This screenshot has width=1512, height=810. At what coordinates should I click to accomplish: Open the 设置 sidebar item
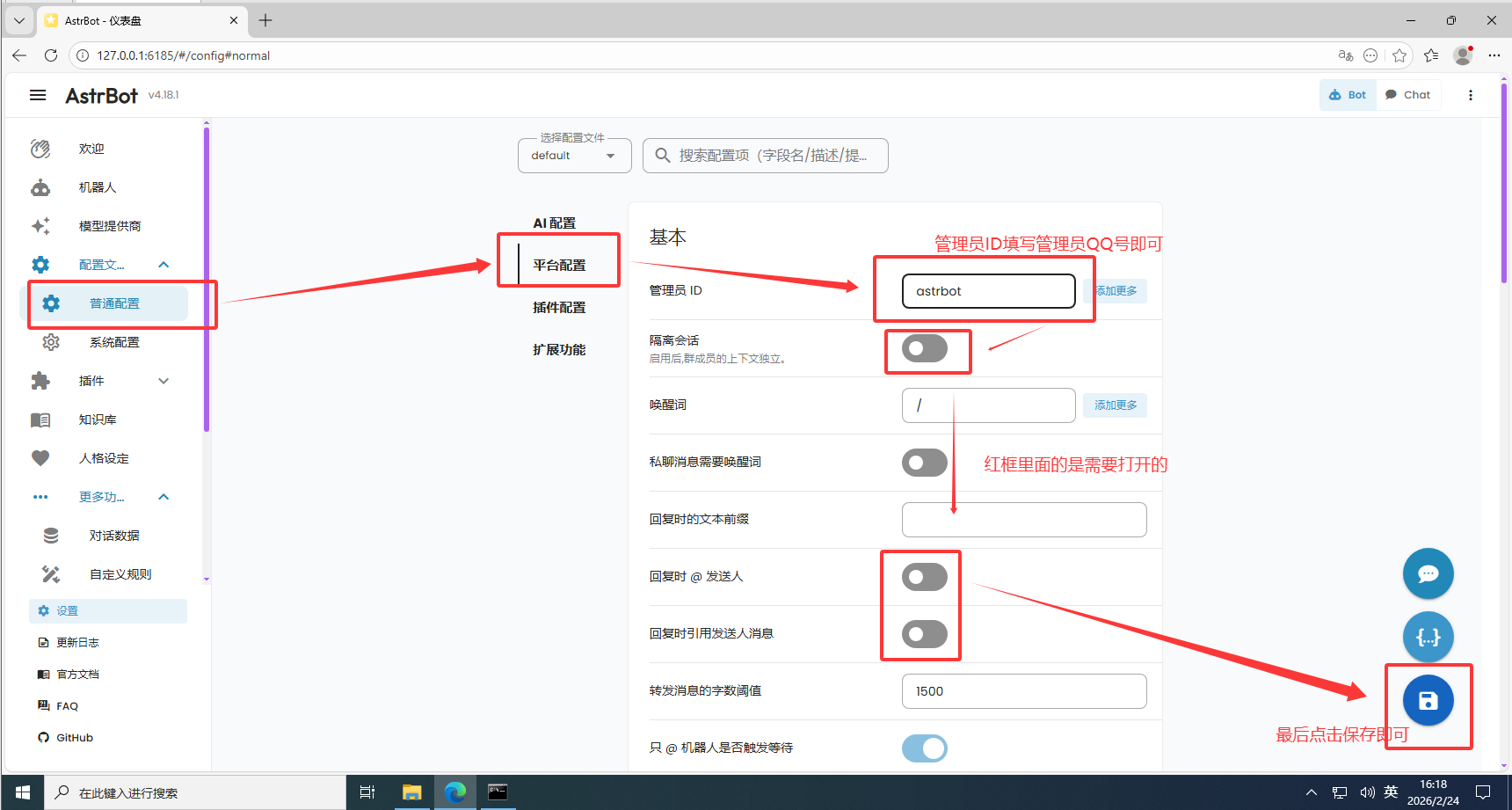tap(108, 611)
